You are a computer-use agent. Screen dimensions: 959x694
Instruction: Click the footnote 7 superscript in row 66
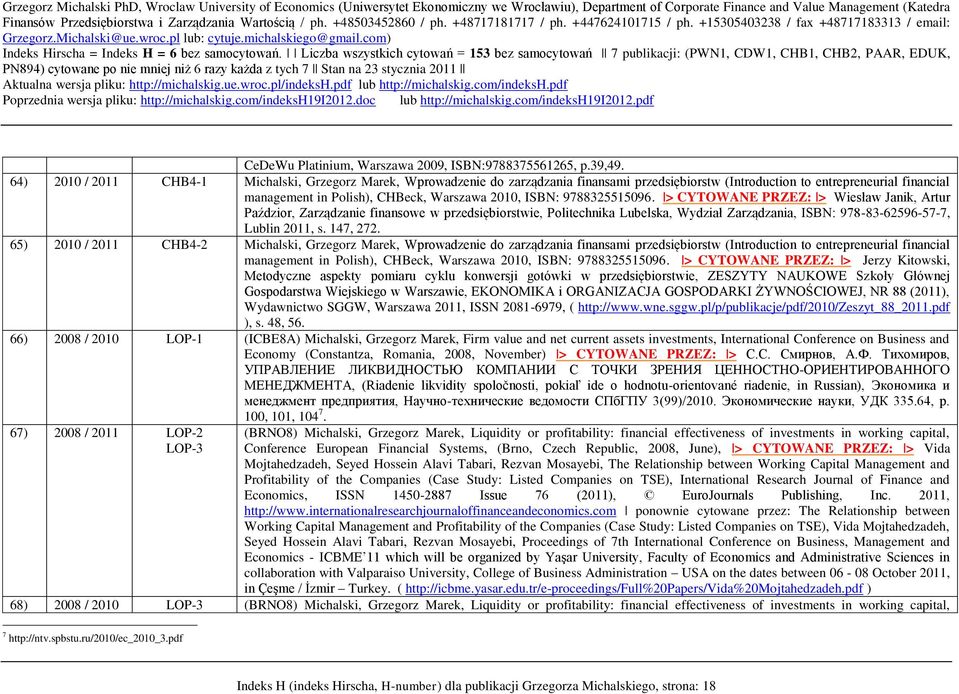(x=321, y=413)
